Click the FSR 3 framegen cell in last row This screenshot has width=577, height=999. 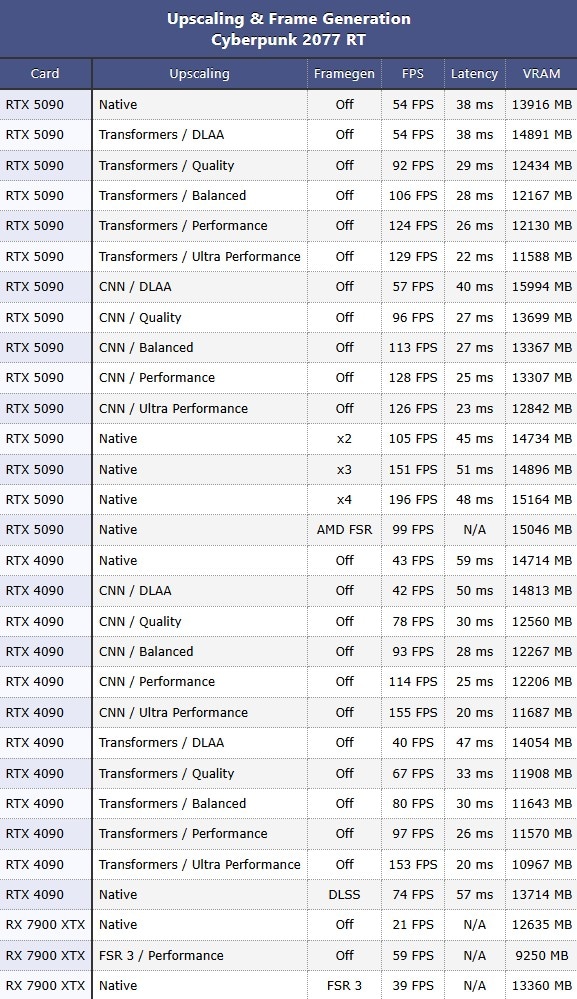[344, 986]
